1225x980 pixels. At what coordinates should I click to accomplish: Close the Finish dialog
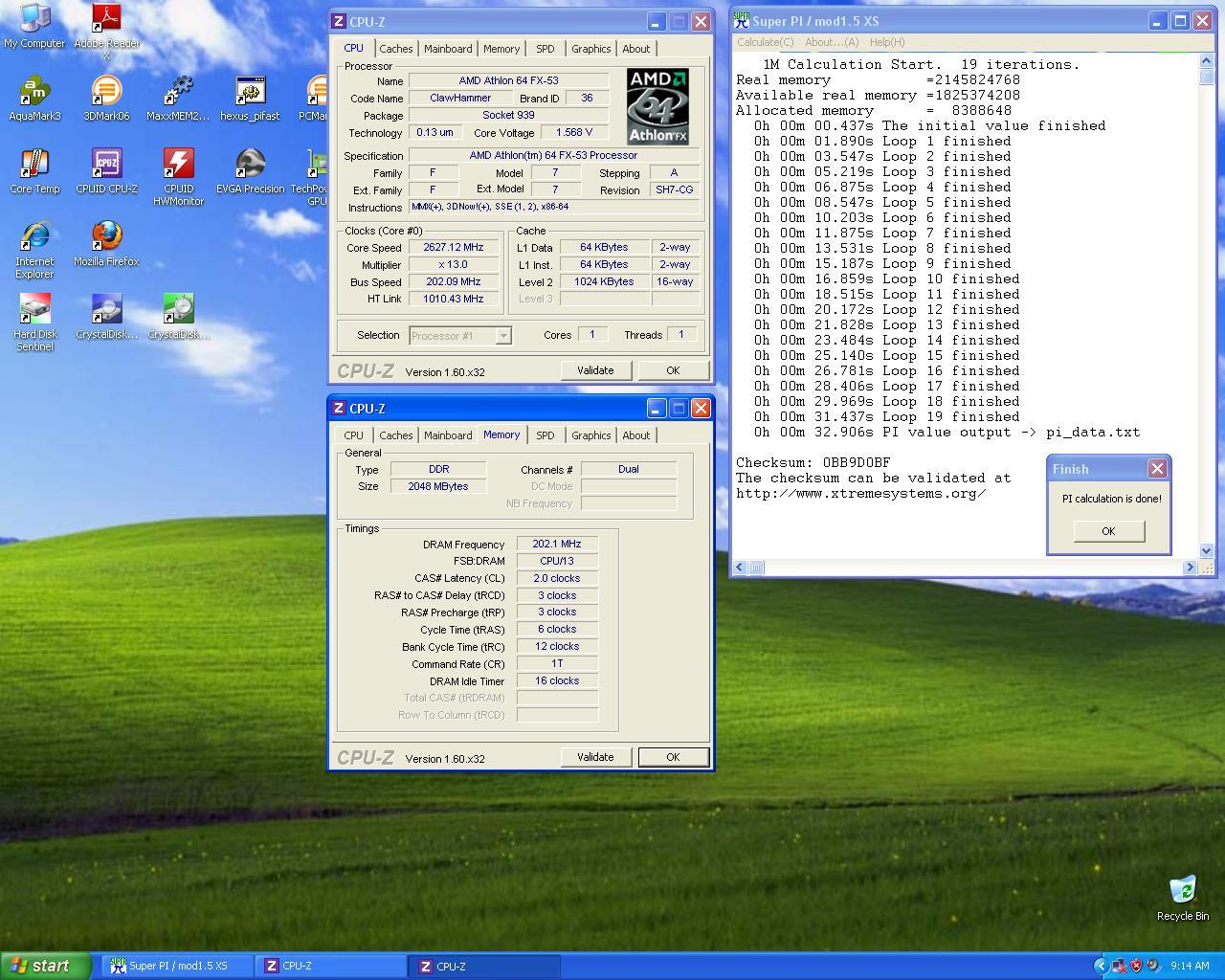tap(1157, 468)
